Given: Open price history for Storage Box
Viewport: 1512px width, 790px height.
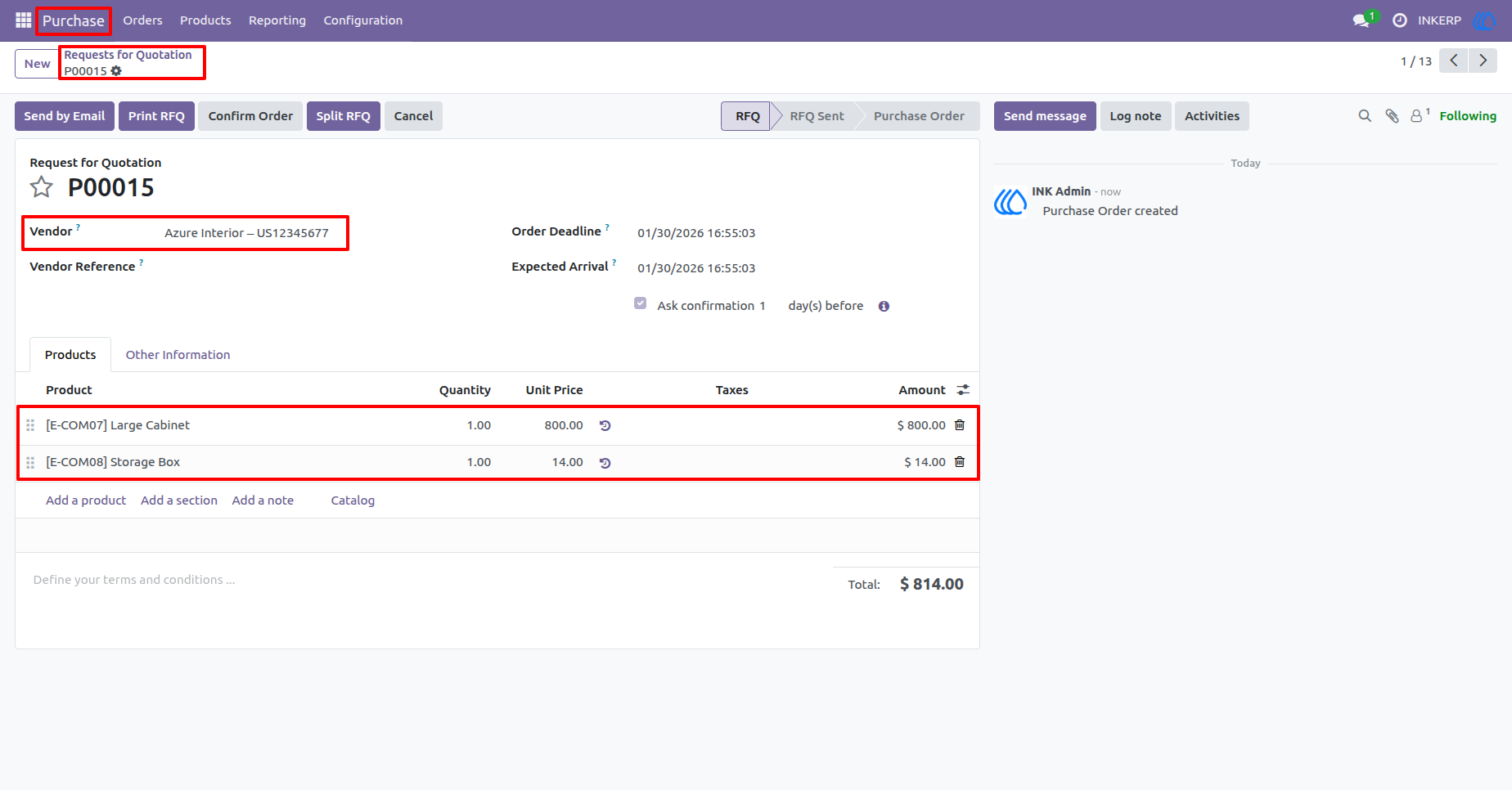Looking at the screenshot, I should (605, 463).
